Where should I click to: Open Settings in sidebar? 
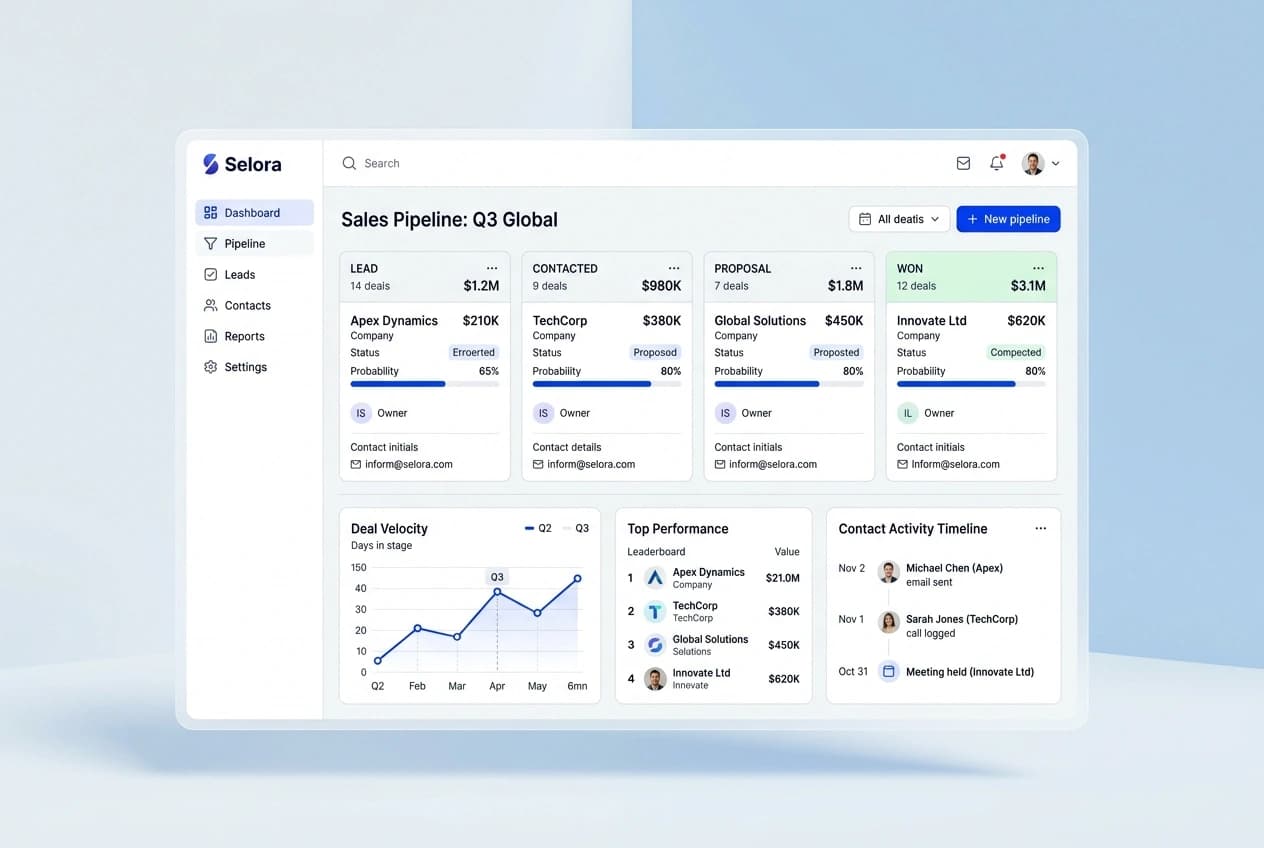tap(254, 367)
